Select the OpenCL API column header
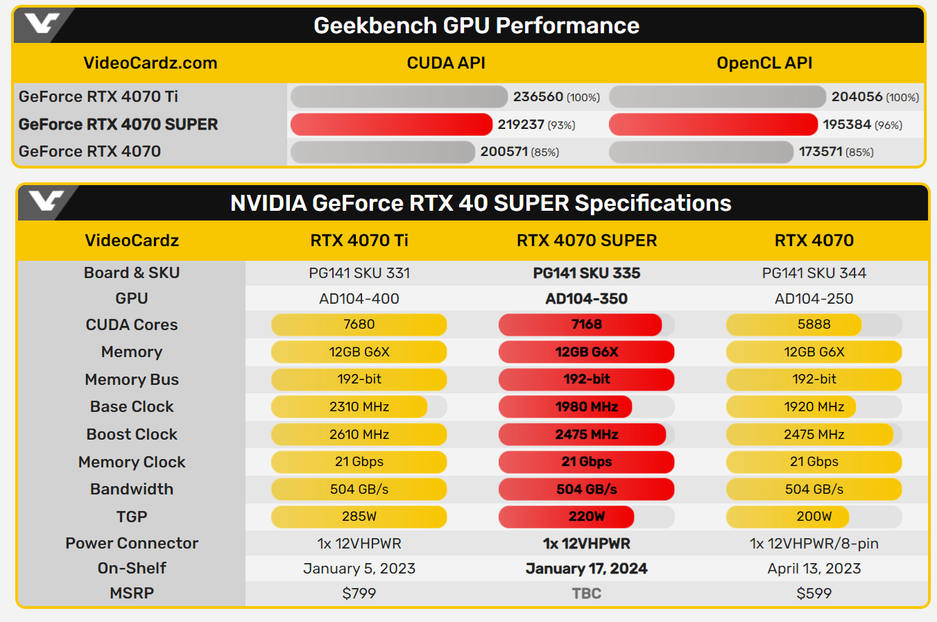This screenshot has height=622, width=937. point(763,63)
